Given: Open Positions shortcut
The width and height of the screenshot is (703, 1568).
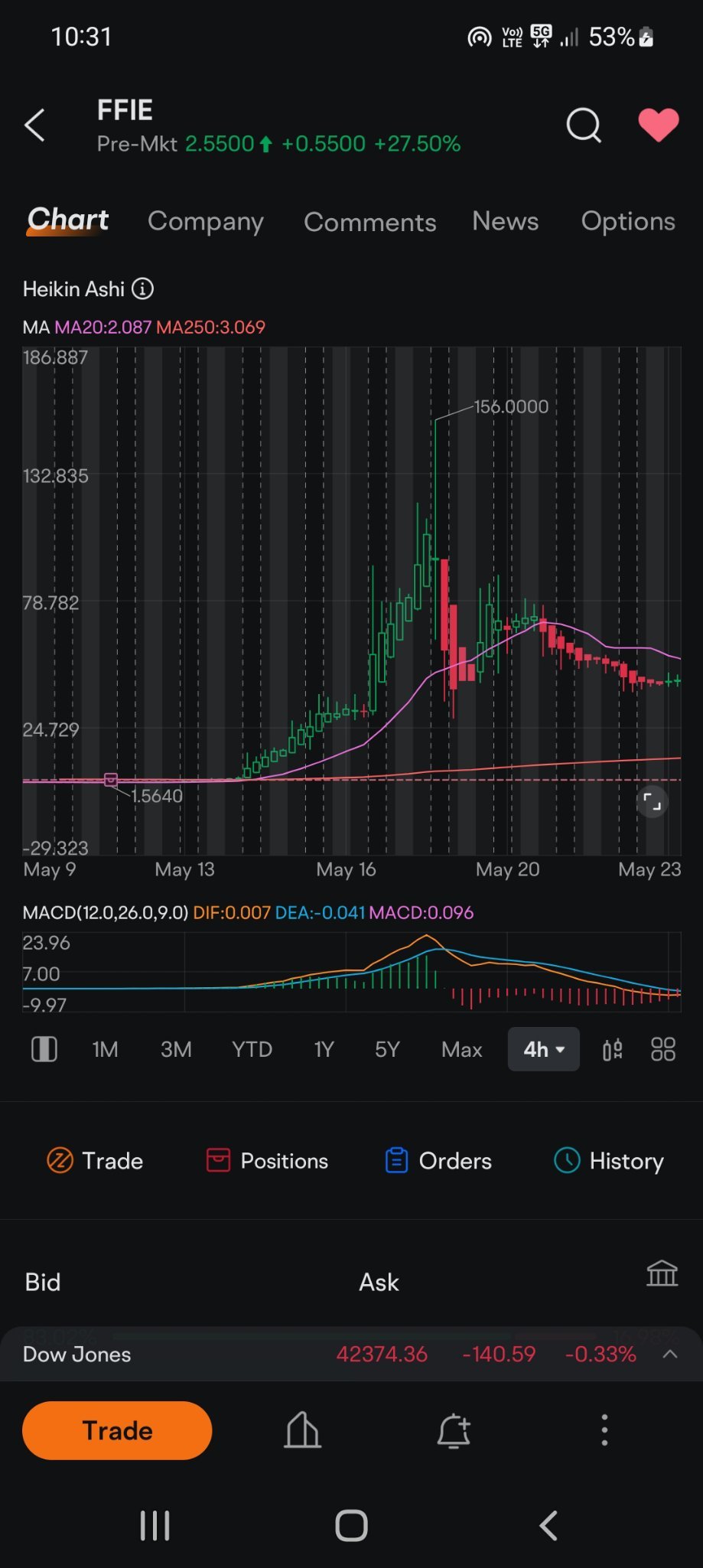Looking at the screenshot, I should pos(267,1161).
